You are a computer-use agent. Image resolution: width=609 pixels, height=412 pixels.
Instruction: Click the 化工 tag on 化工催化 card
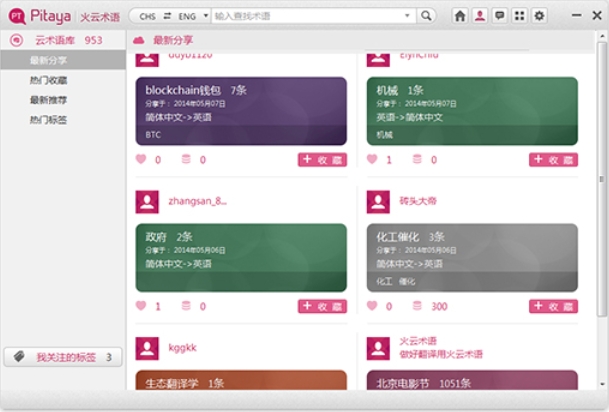384,282
